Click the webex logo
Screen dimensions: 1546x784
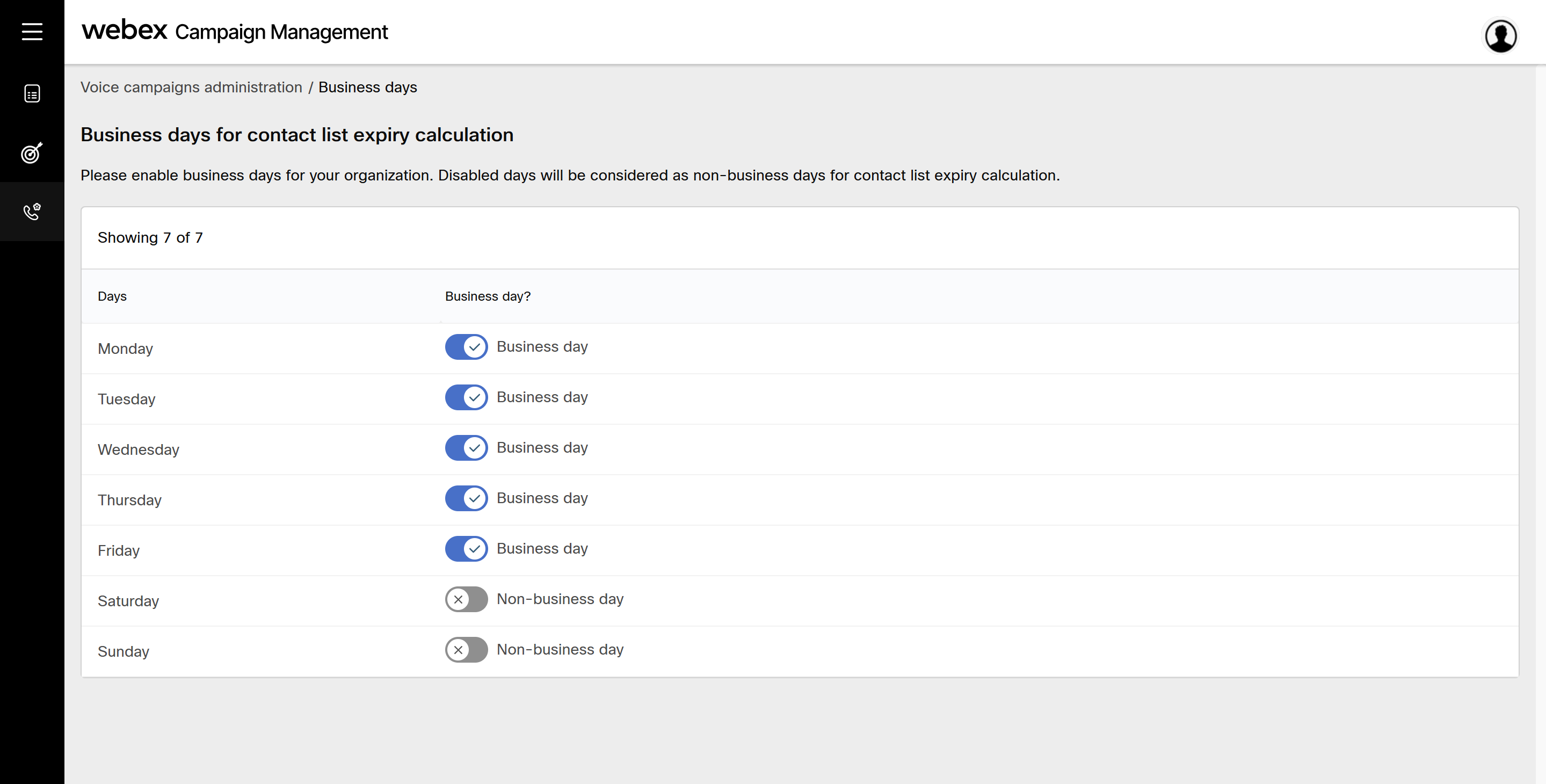(124, 30)
